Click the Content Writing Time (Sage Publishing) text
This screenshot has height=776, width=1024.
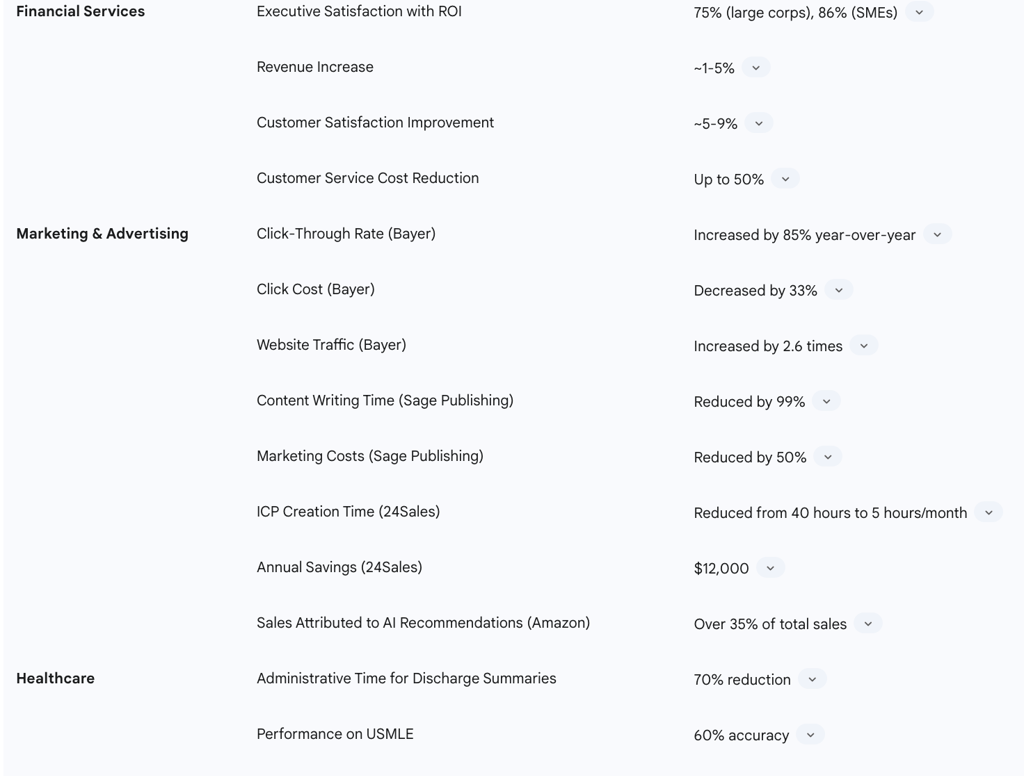tap(385, 400)
